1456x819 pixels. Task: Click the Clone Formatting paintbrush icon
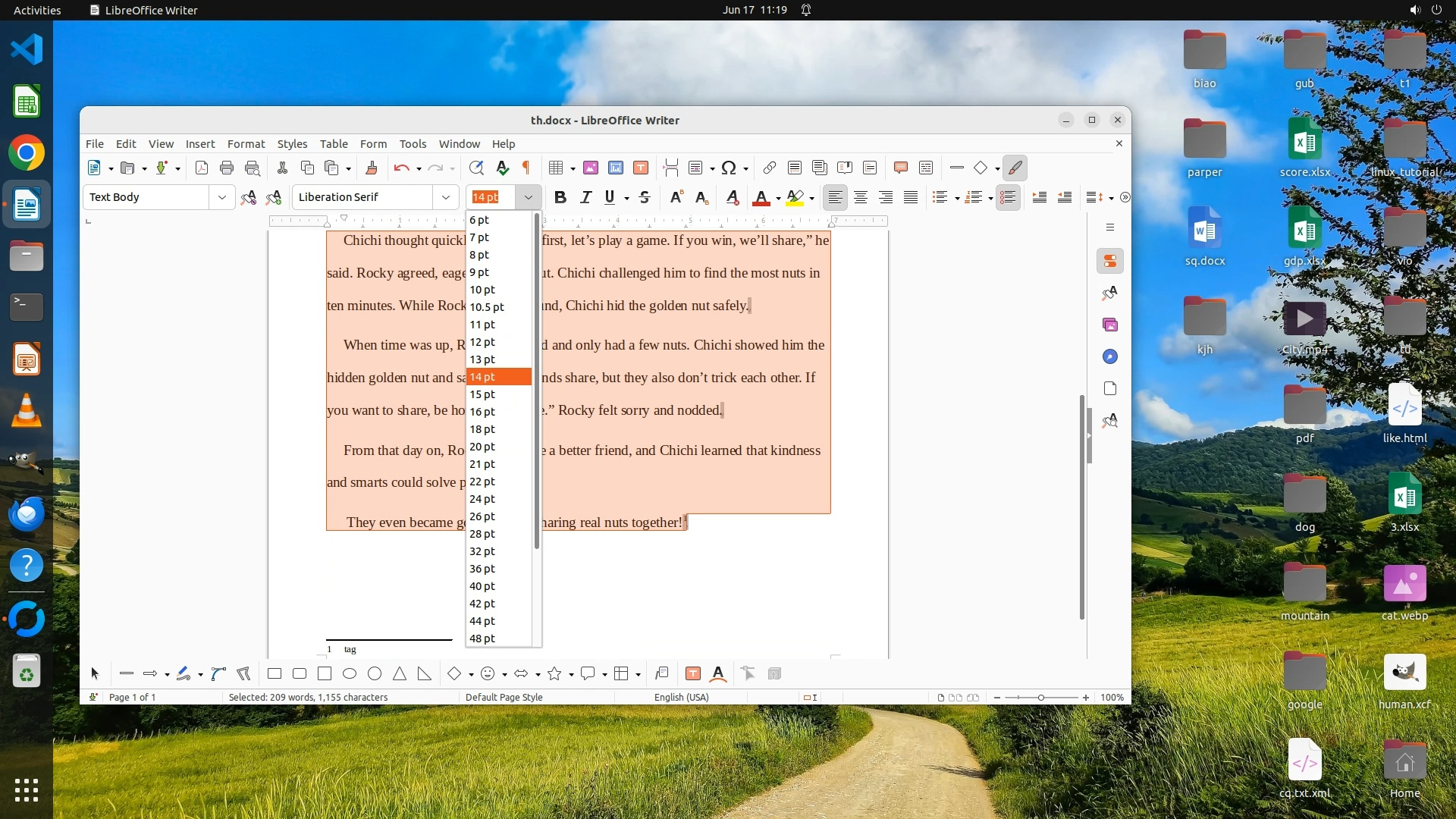point(371,168)
